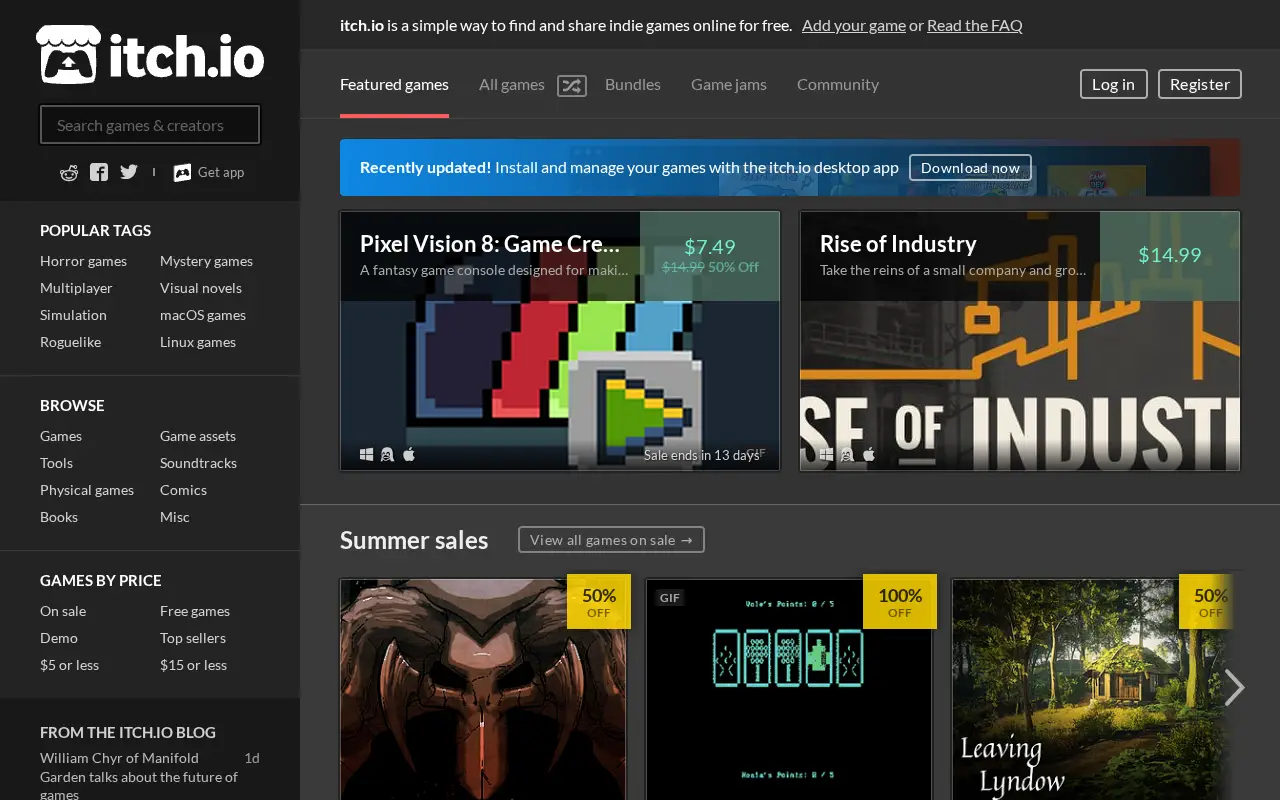Switch to the All games tab
The image size is (1280, 800).
coord(511,85)
